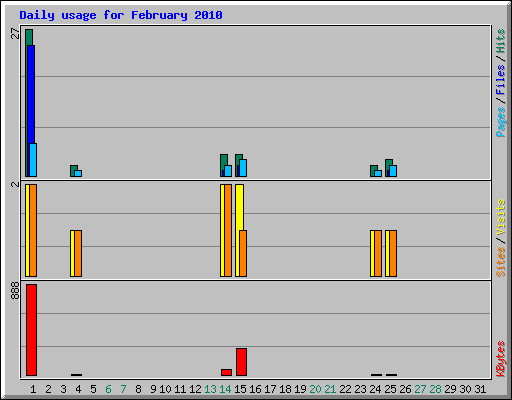
Task: Click green day label 13
Action: click(x=210, y=389)
